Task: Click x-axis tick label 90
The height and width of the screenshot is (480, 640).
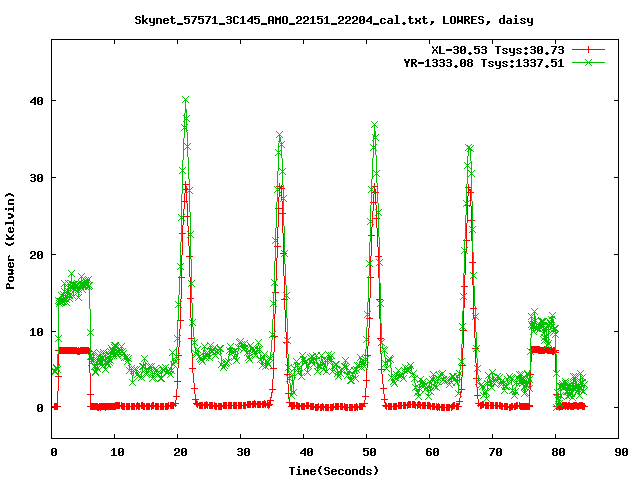Action: point(621,452)
